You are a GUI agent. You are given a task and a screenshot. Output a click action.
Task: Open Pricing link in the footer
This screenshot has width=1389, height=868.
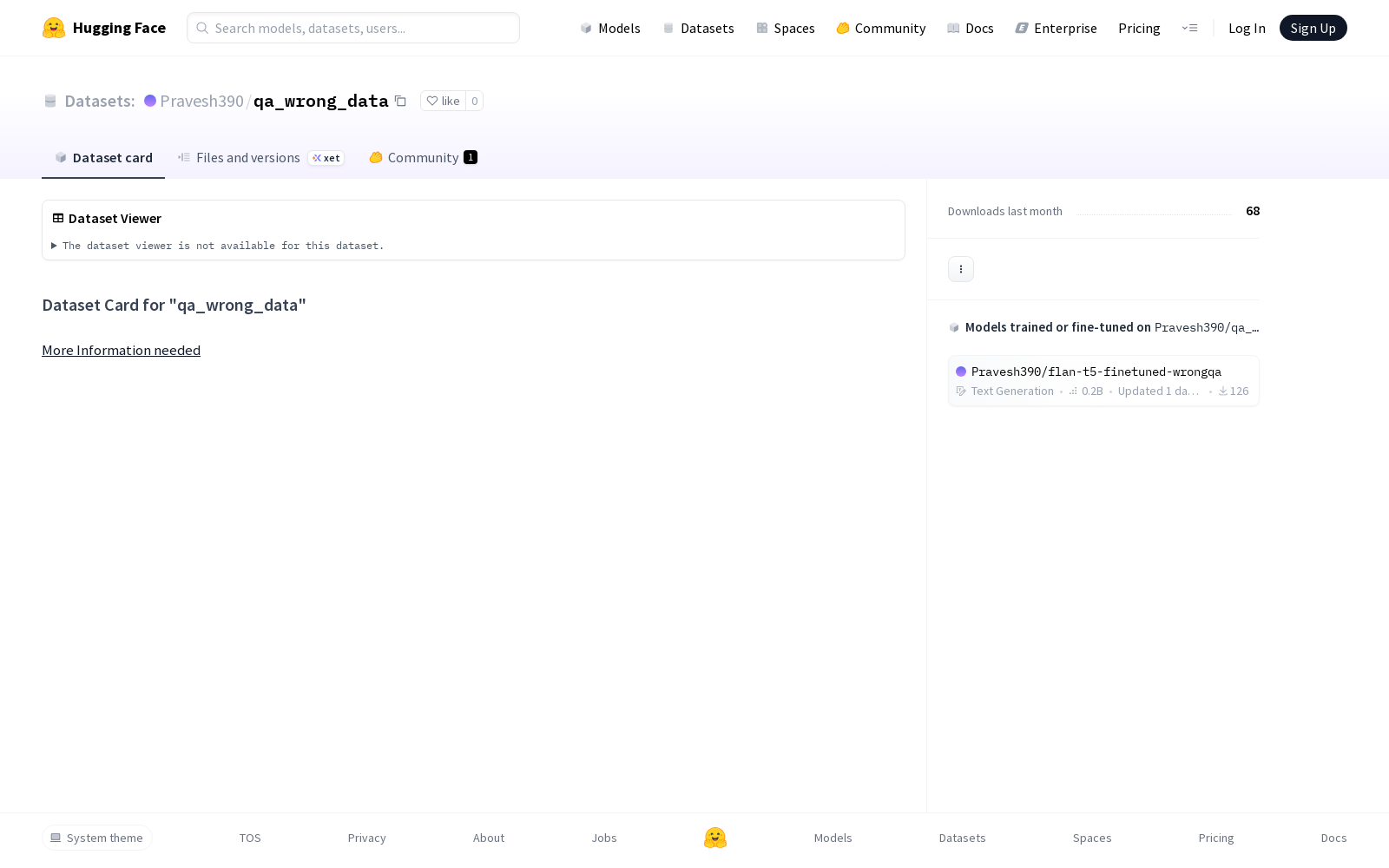[1216, 838]
